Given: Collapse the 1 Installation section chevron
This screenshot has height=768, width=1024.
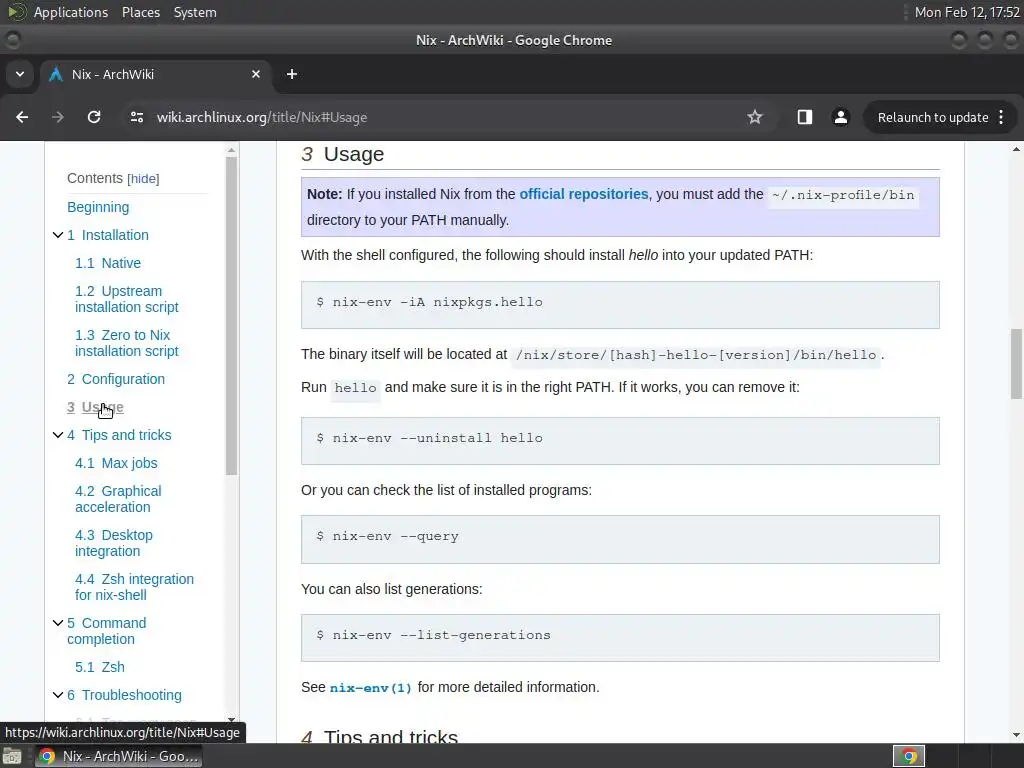Looking at the screenshot, I should point(57,235).
